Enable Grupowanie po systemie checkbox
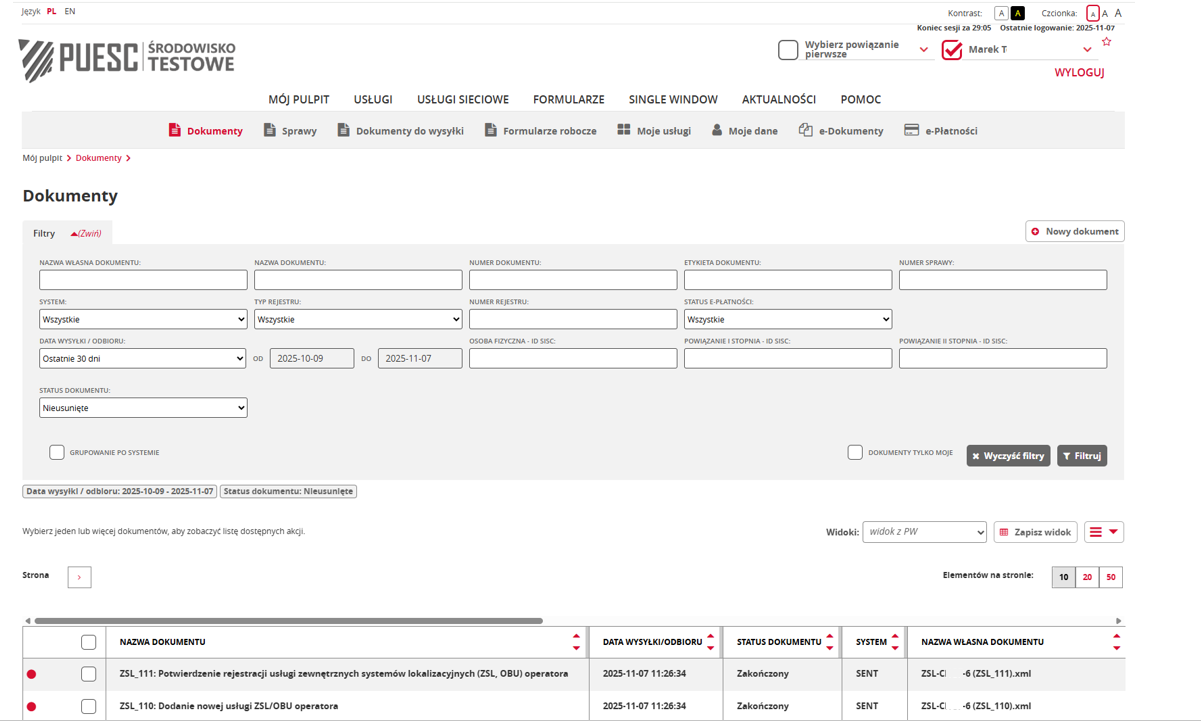This screenshot has width=1201, height=721. coord(57,452)
